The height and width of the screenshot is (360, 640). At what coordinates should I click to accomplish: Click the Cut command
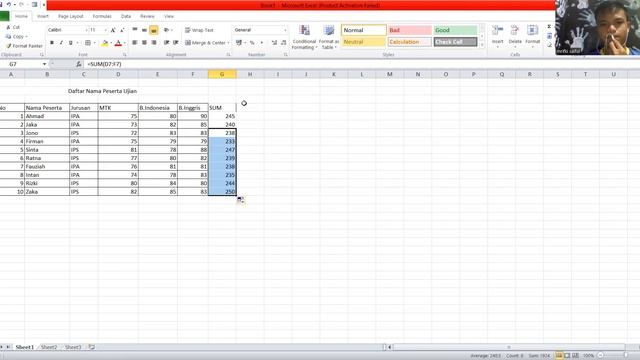point(13,27)
